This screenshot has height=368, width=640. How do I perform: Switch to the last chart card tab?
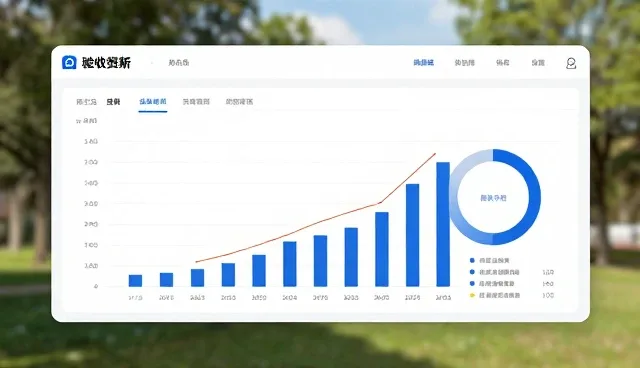tap(239, 102)
